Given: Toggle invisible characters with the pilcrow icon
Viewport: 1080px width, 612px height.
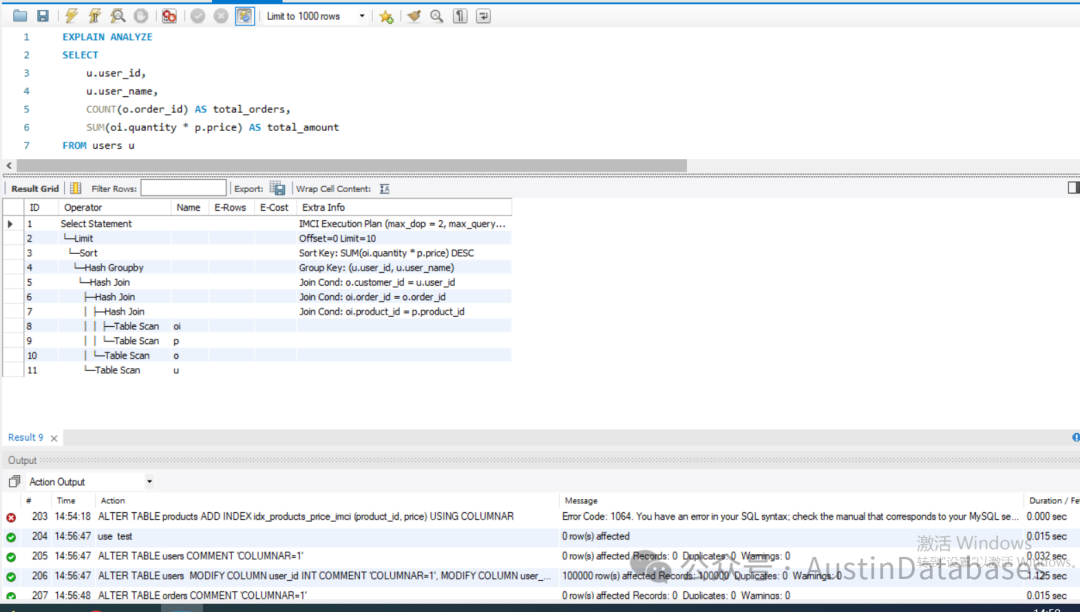Looking at the screenshot, I should [460, 16].
